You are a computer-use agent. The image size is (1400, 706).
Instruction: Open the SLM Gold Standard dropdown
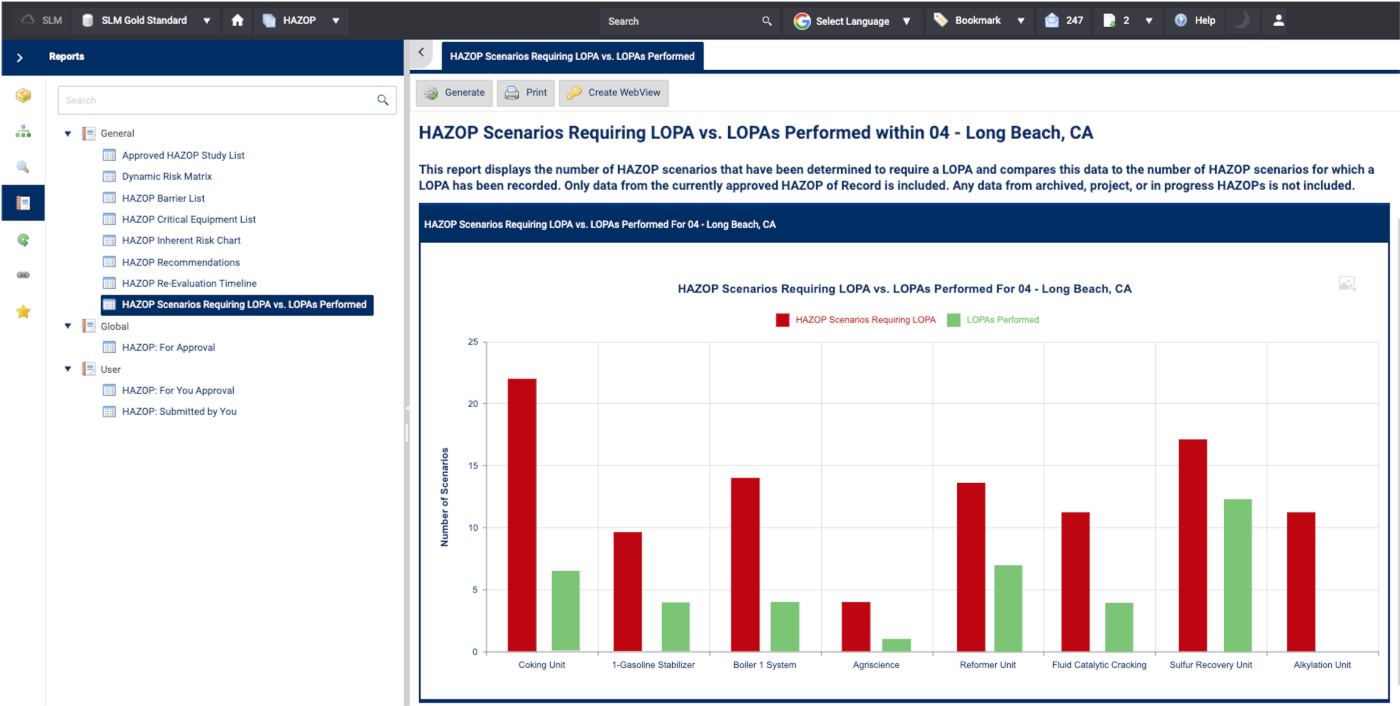click(x=147, y=20)
